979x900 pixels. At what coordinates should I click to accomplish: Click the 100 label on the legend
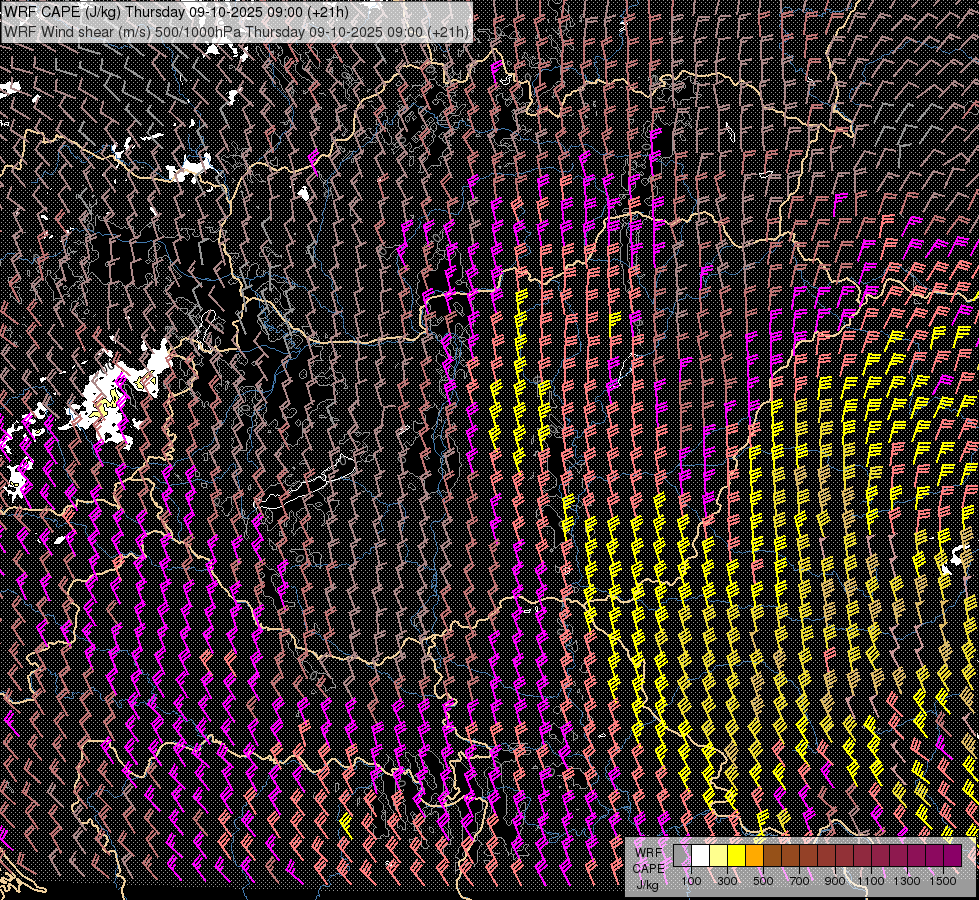click(x=691, y=881)
